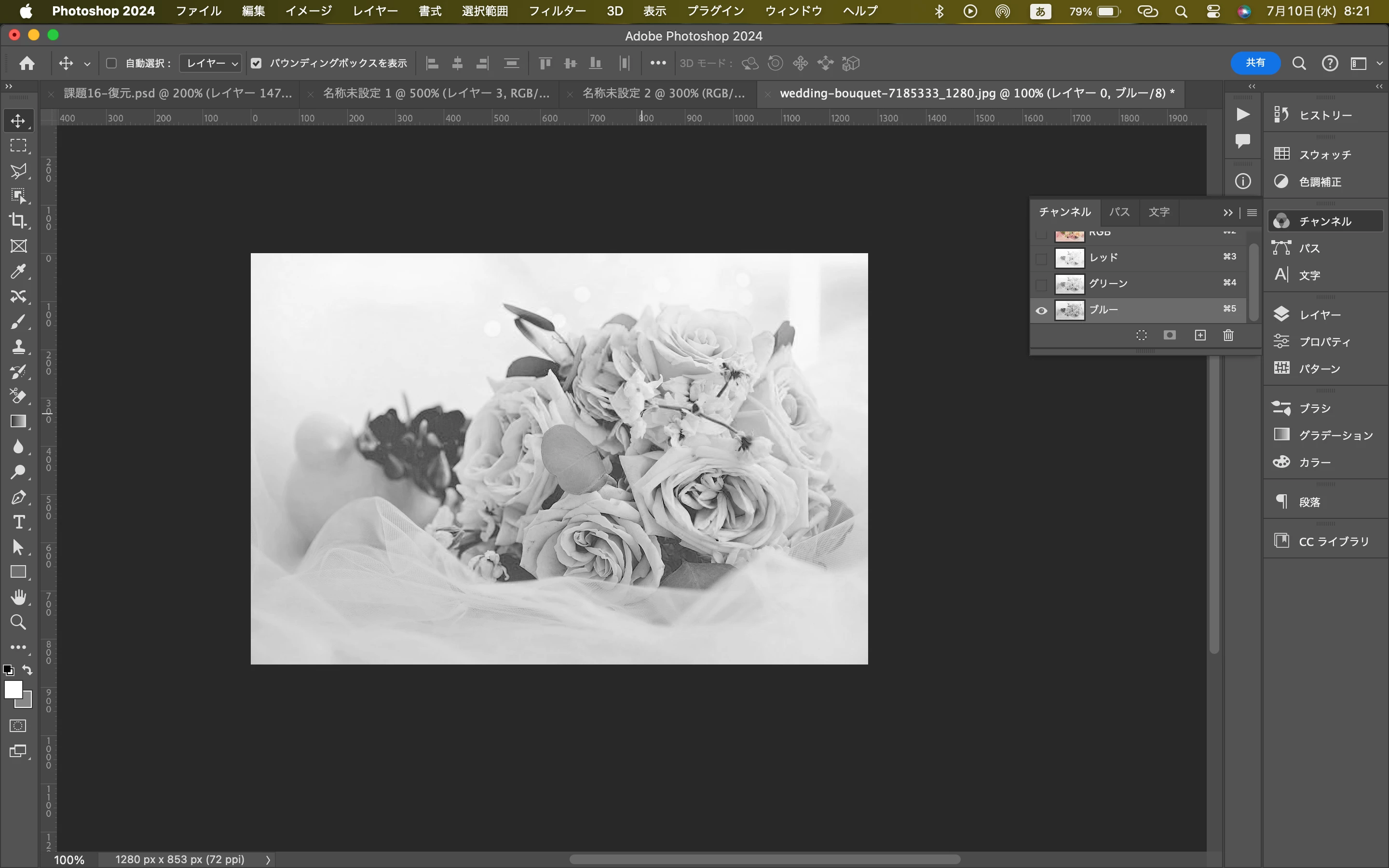Select the Crop tool
The image size is (1389, 868).
[18, 221]
